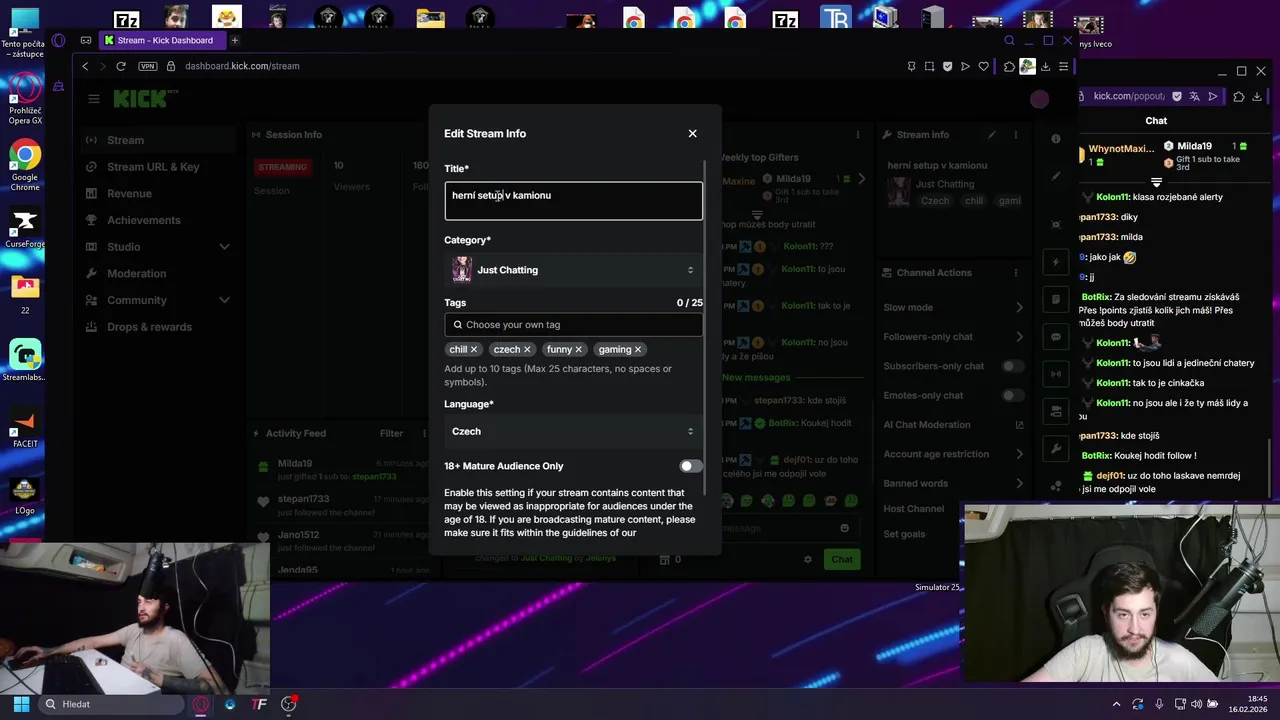Remove the chill tag
The width and height of the screenshot is (1280, 720).
pyautogui.click(x=474, y=349)
